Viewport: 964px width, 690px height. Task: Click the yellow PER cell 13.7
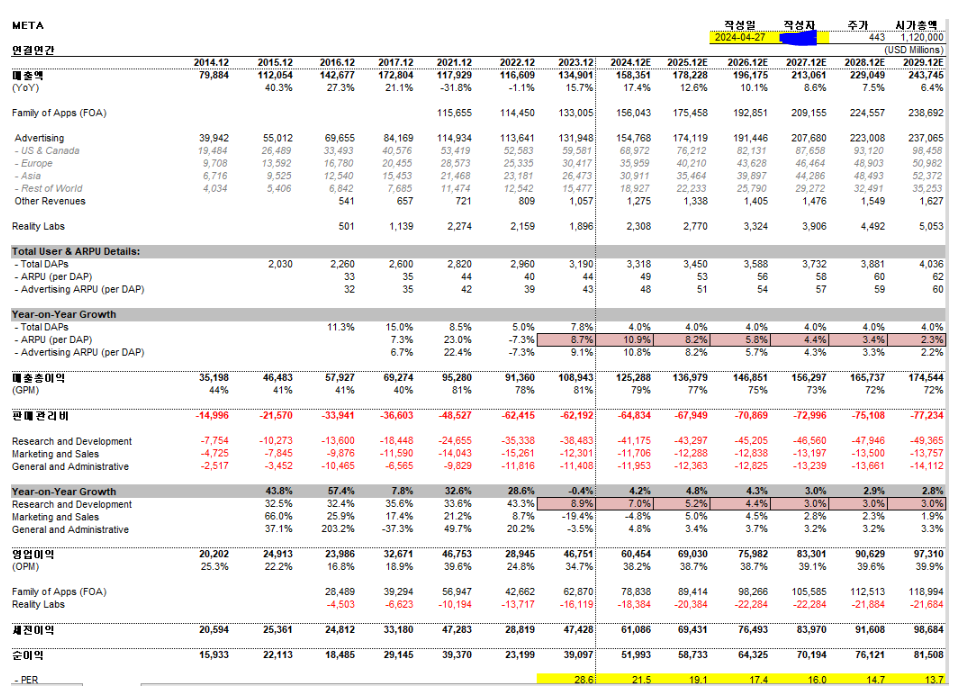tap(916, 680)
